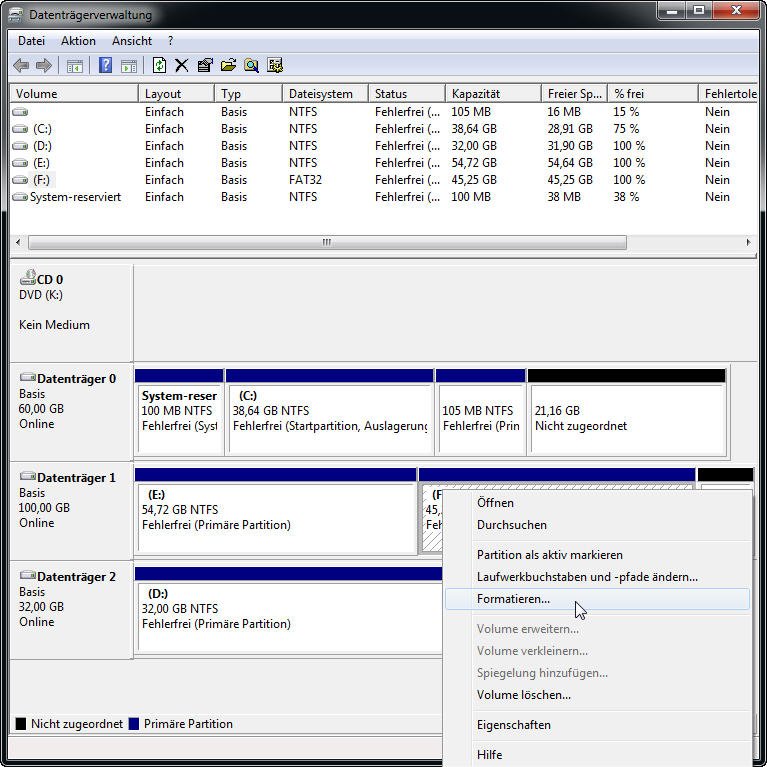Image resolution: width=767 pixels, height=767 pixels.
Task: Sort by the Dateisystem column header
Action: (325, 93)
